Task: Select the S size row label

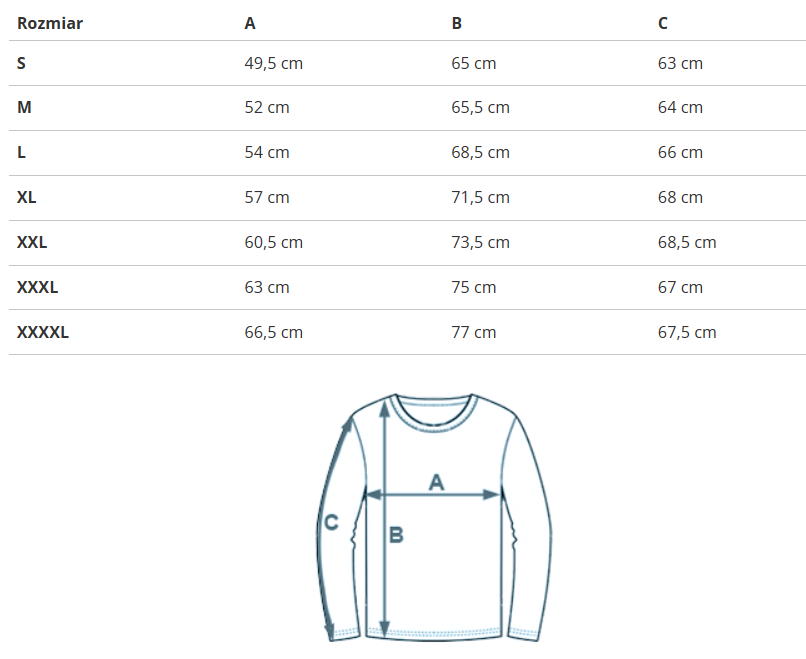Action: 22,63
